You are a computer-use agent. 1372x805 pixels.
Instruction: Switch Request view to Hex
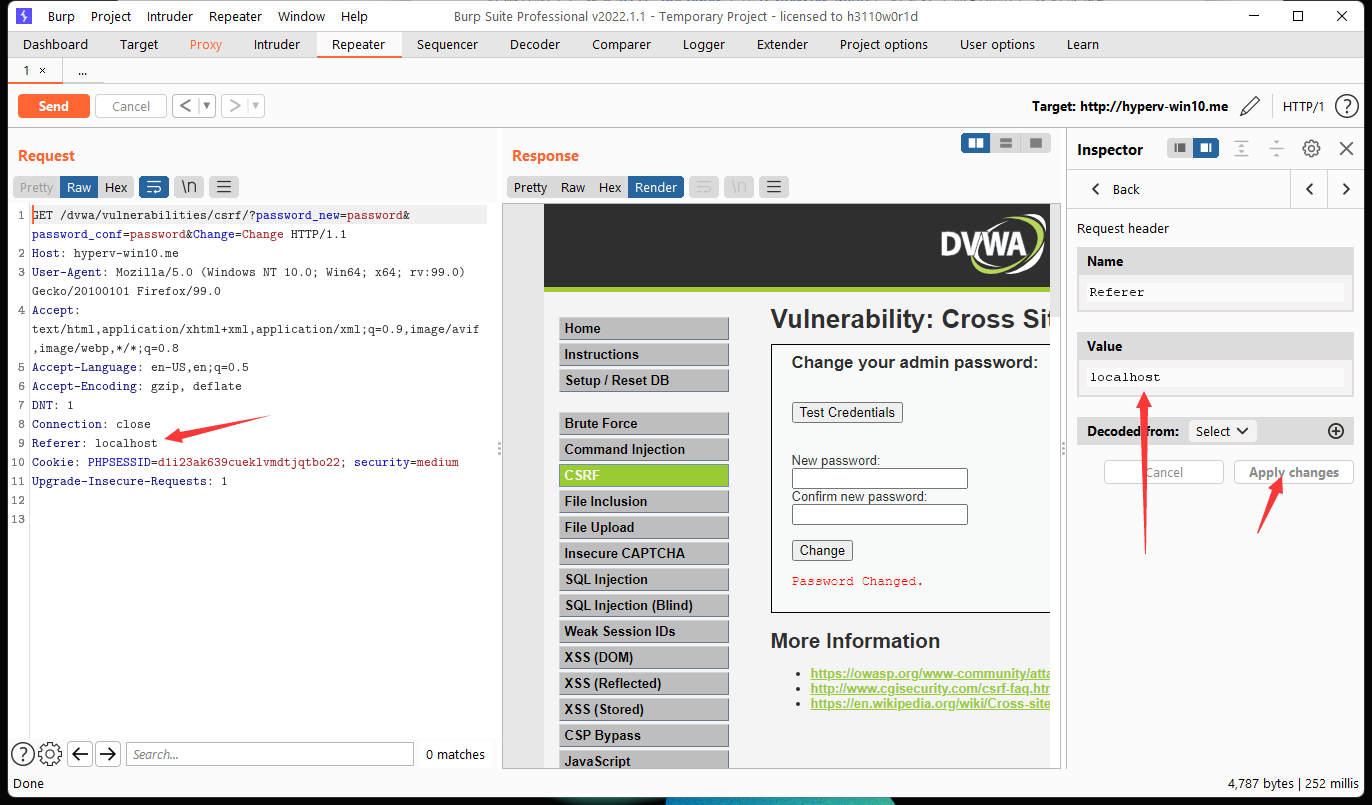coord(116,187)
